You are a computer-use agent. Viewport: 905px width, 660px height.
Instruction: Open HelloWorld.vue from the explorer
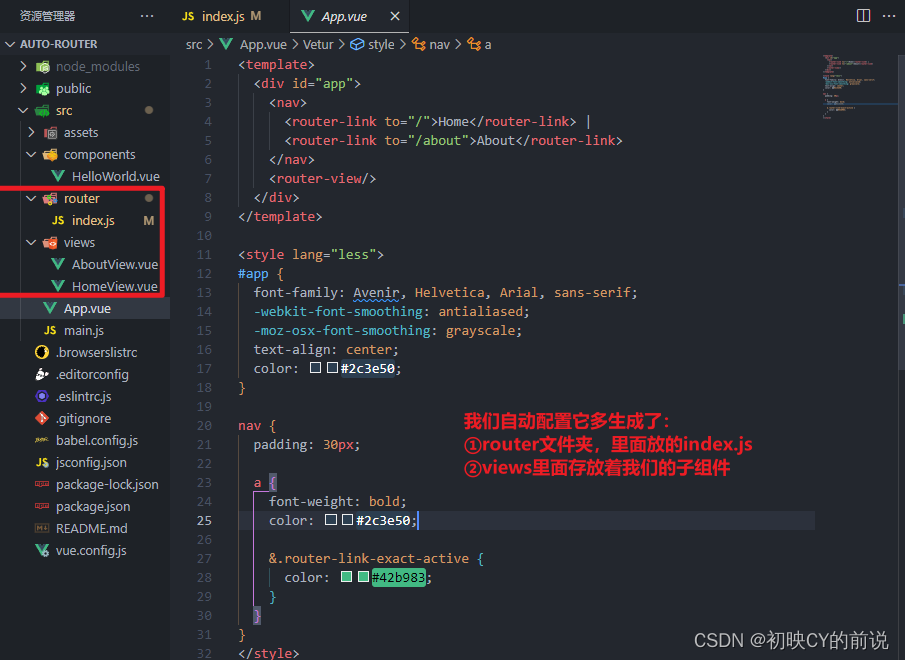(115, 177)
